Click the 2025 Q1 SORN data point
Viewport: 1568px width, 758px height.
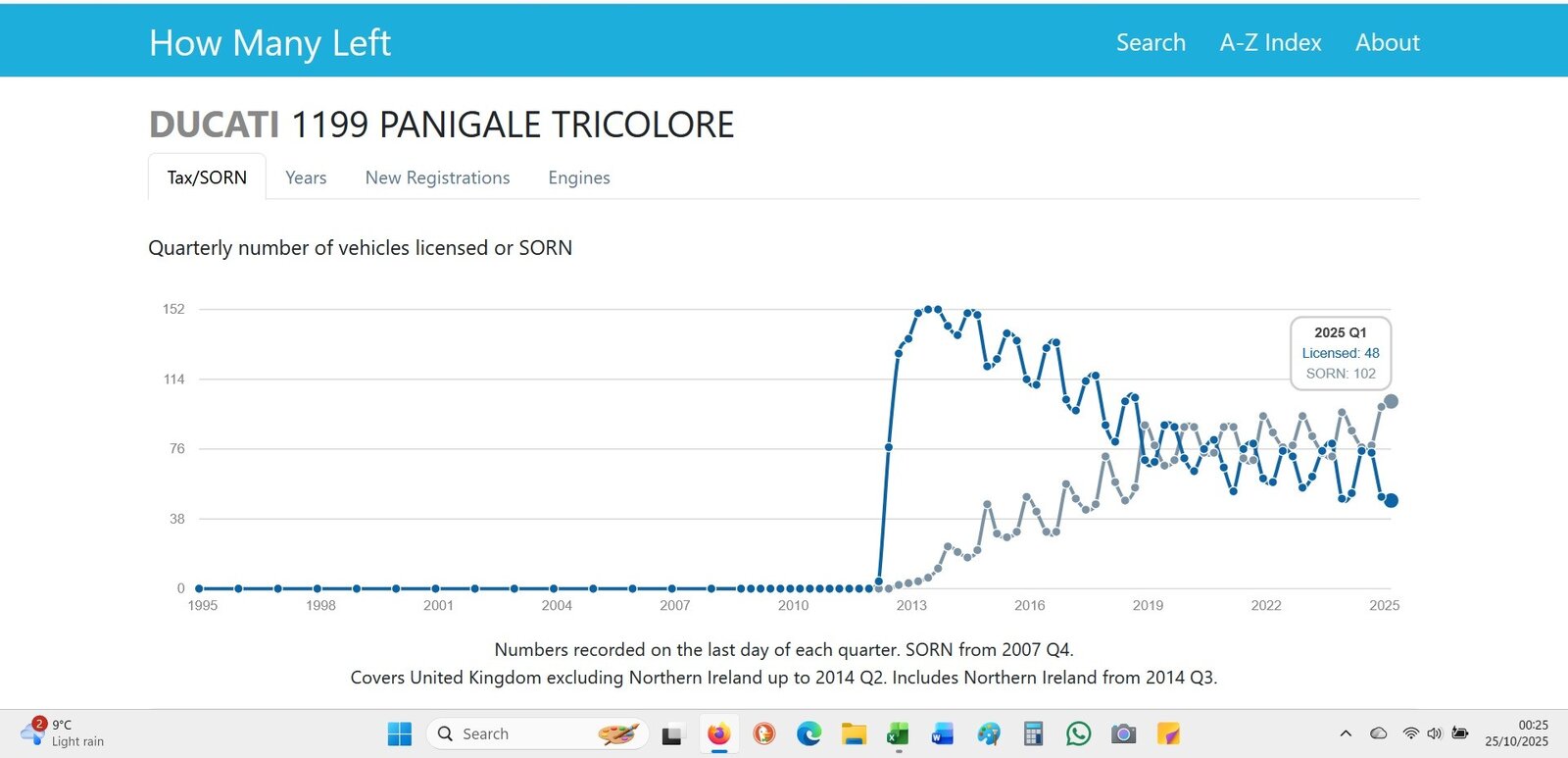pyautogui.click(x=1391, y=401)
